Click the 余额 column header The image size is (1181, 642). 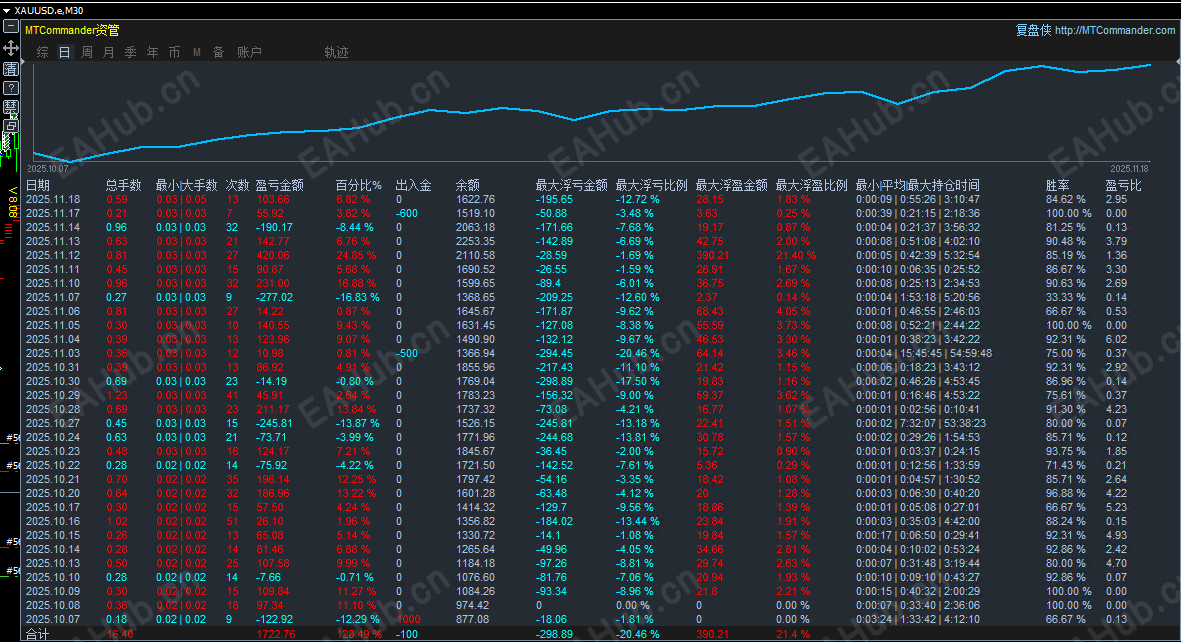(468, 185)
